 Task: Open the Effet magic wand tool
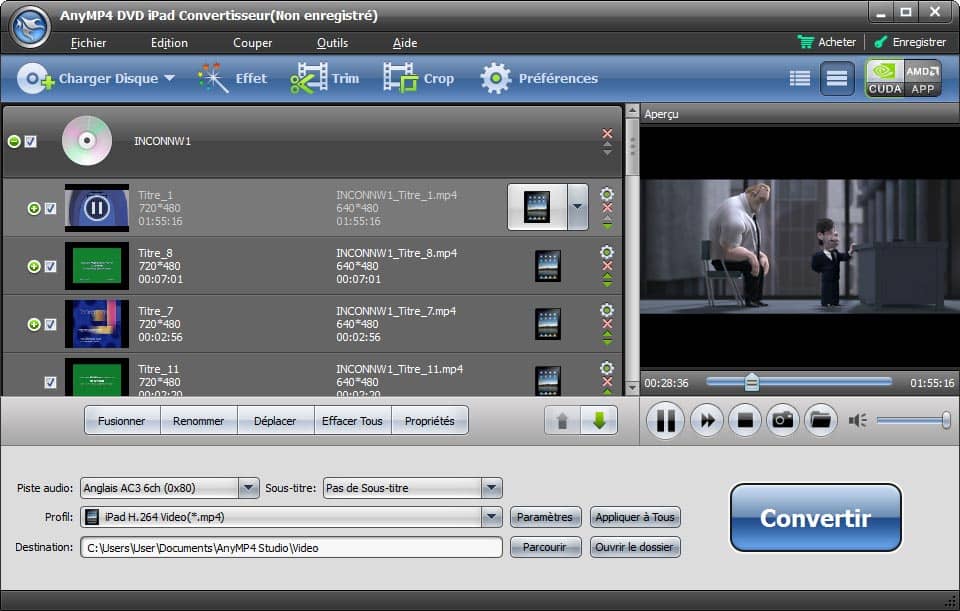212,78
